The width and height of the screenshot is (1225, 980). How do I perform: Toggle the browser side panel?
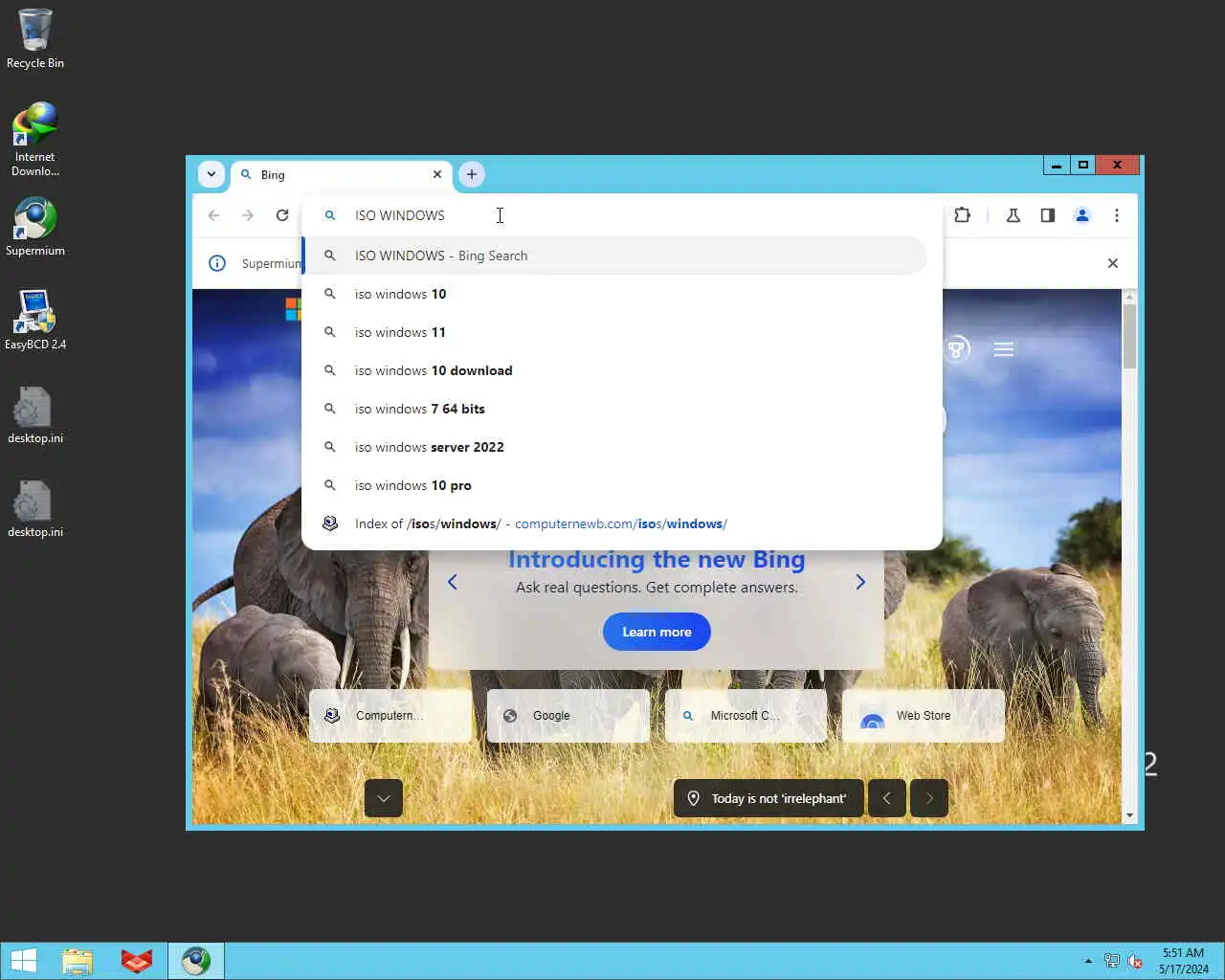pos(1047,215)
